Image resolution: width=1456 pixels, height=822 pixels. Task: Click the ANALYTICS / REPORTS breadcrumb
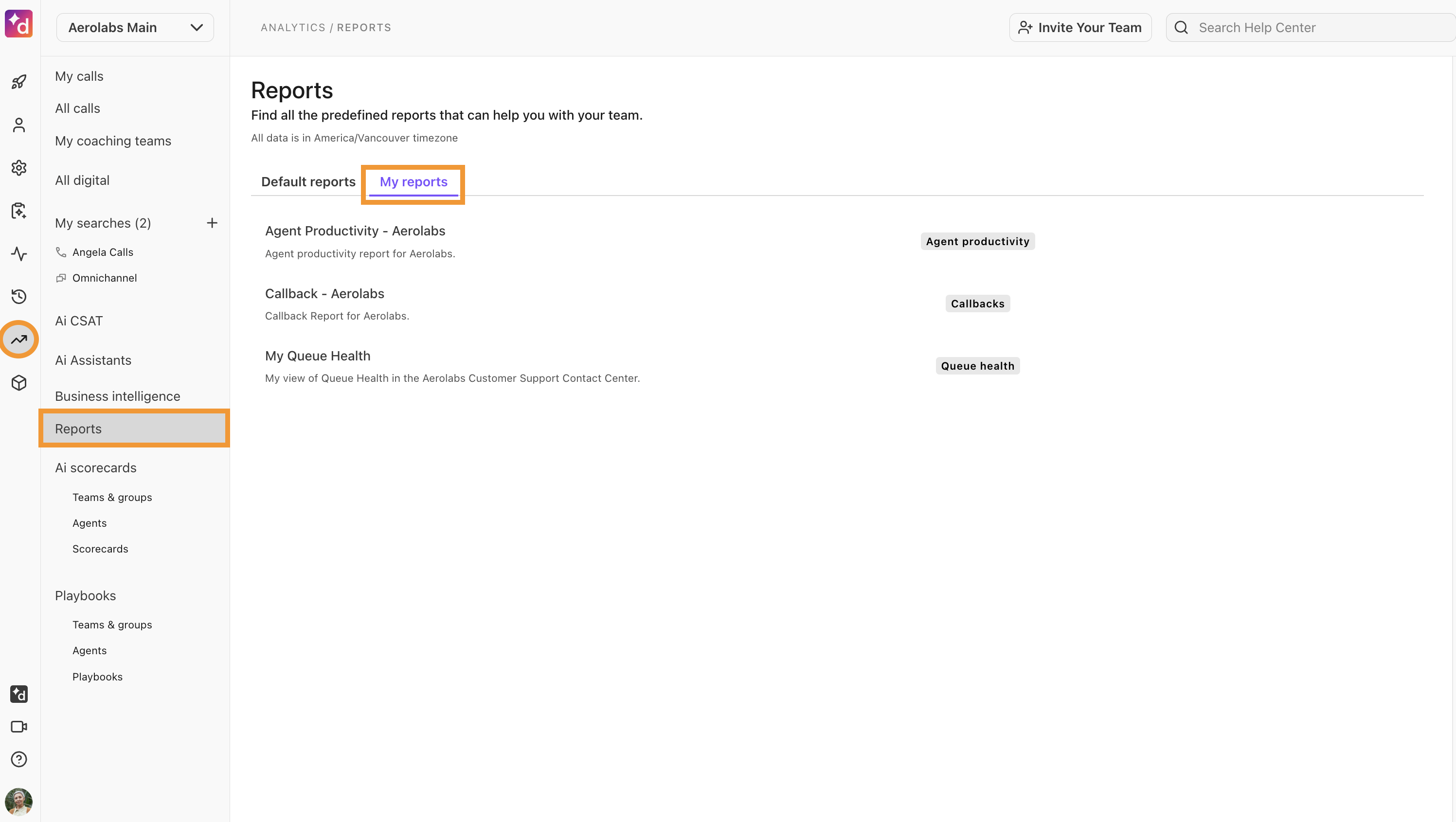pos(325,28)
